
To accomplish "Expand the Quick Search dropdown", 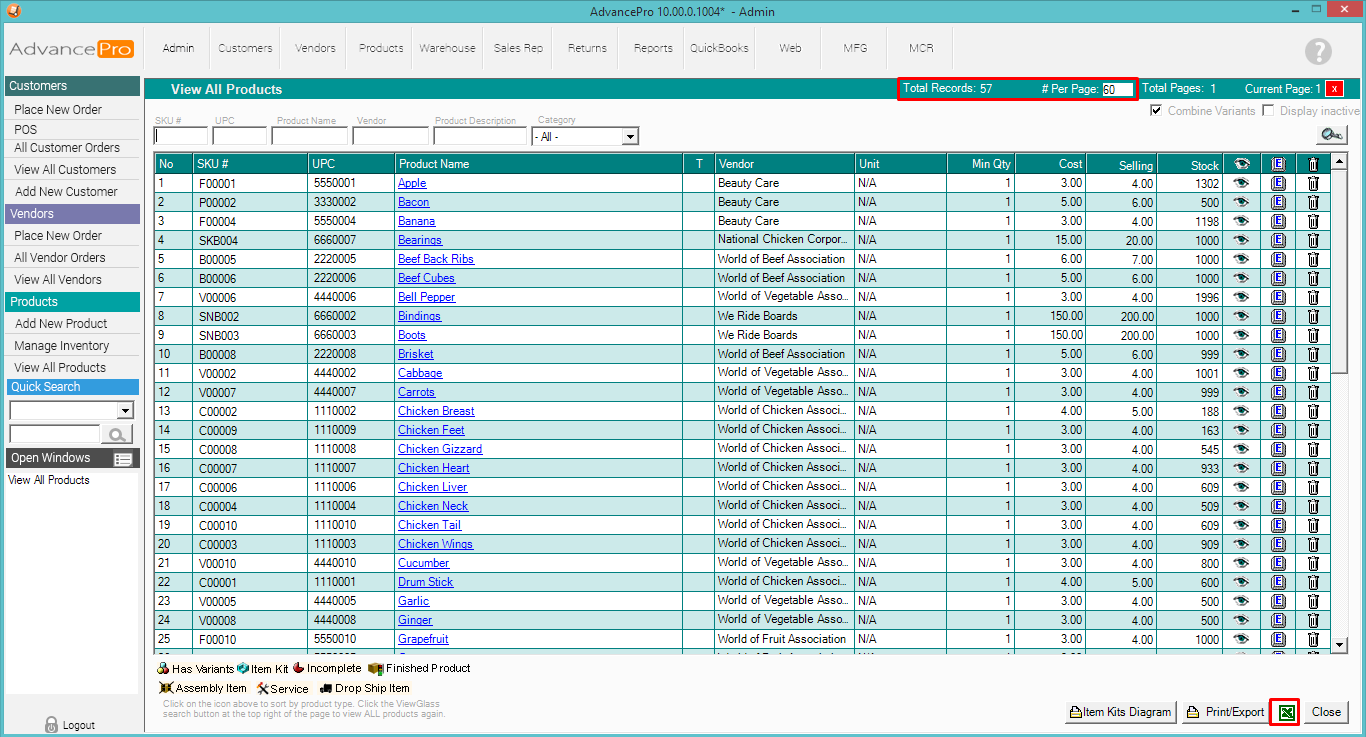I will (125, 410).
